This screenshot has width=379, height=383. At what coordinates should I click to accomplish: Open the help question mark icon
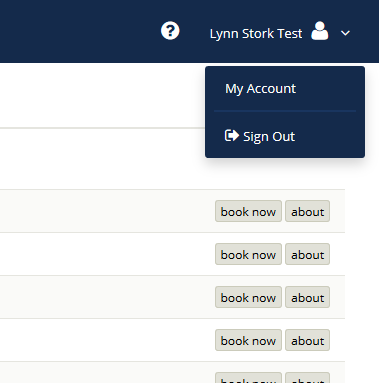point(170,31)
